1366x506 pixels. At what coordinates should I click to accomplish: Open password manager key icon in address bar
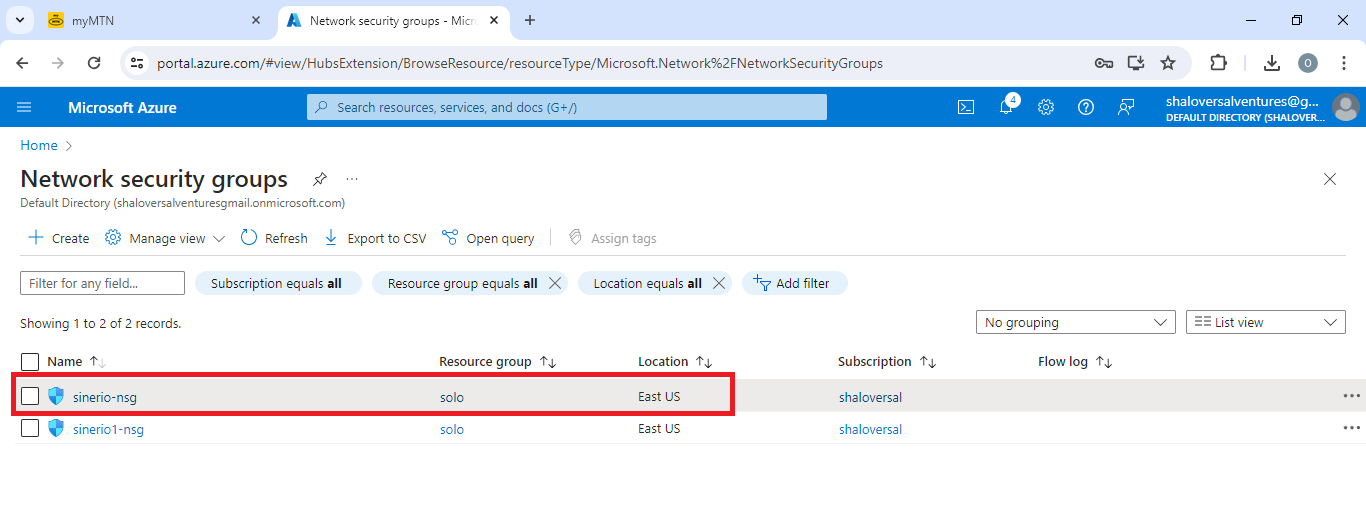click(x=1104, y=63)
